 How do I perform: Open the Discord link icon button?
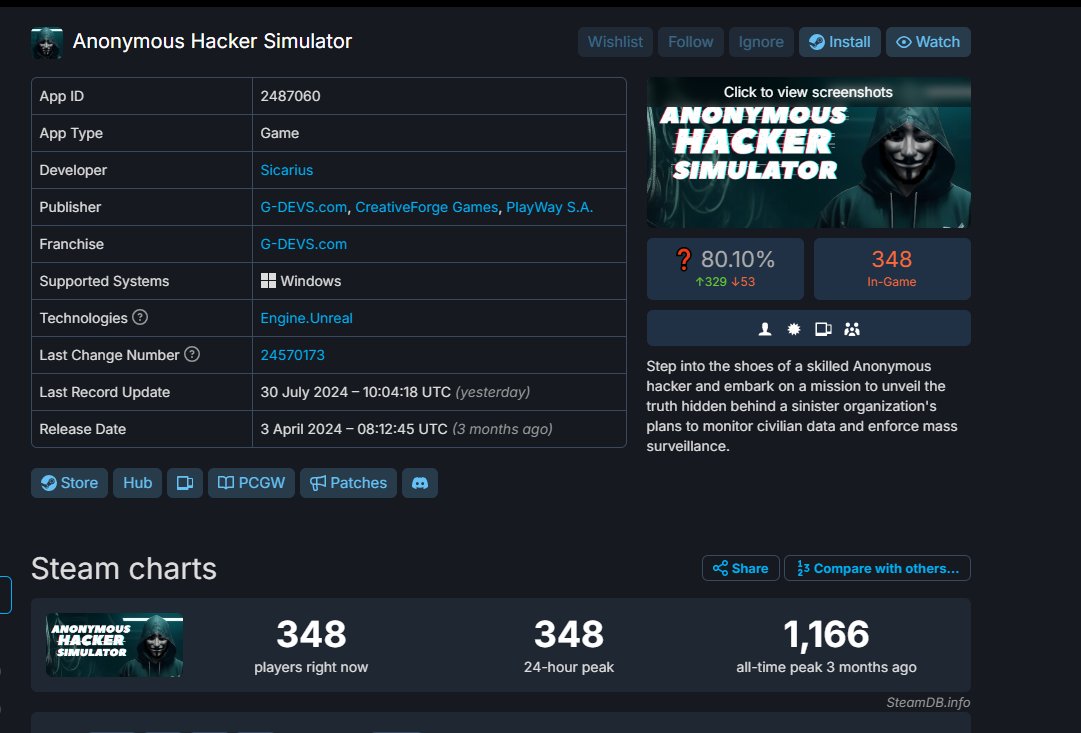click(420, 483)
